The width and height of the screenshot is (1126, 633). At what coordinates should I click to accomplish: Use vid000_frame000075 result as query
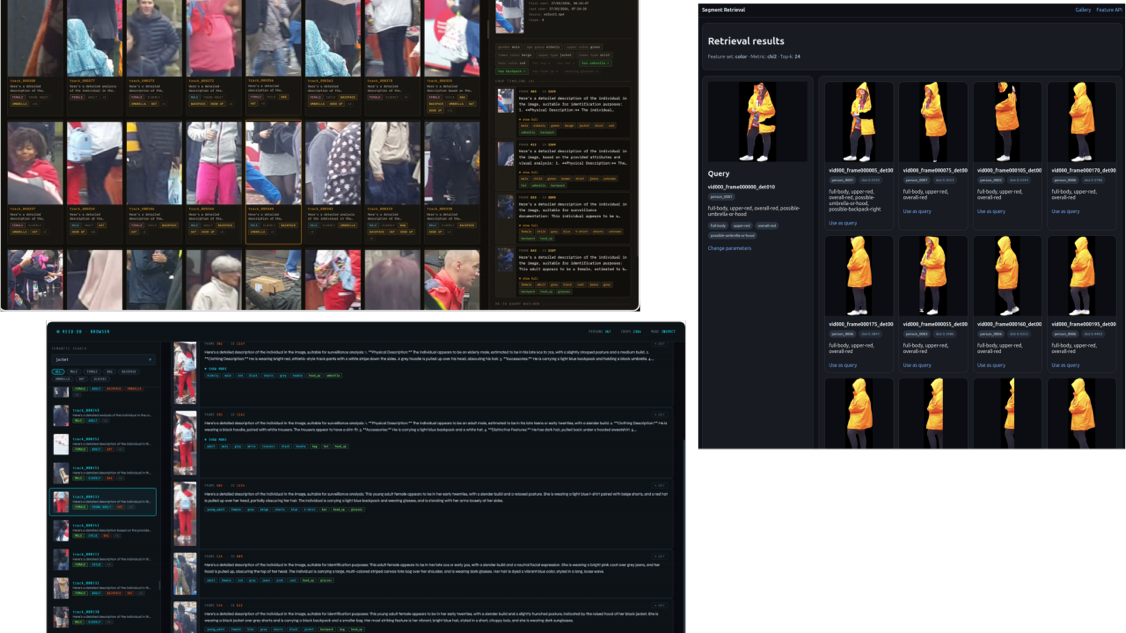click(x=917, y=212)
